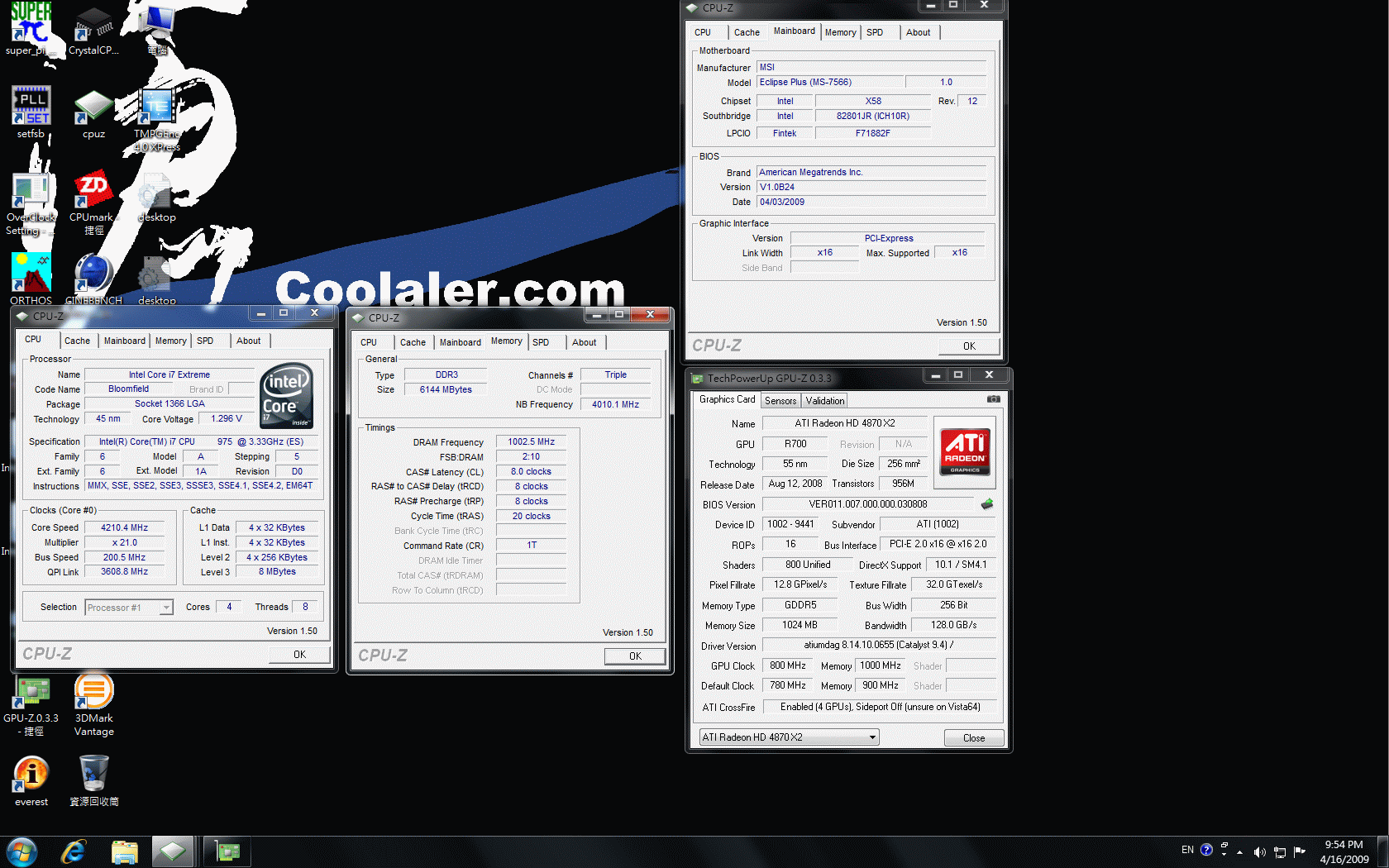
Task: Click the Memory Size 6144 MBytes value
Action: coord(446,390)
